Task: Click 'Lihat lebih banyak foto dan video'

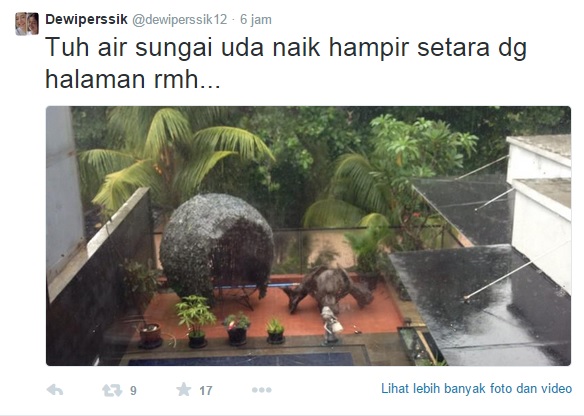Action: pos(476,388)
